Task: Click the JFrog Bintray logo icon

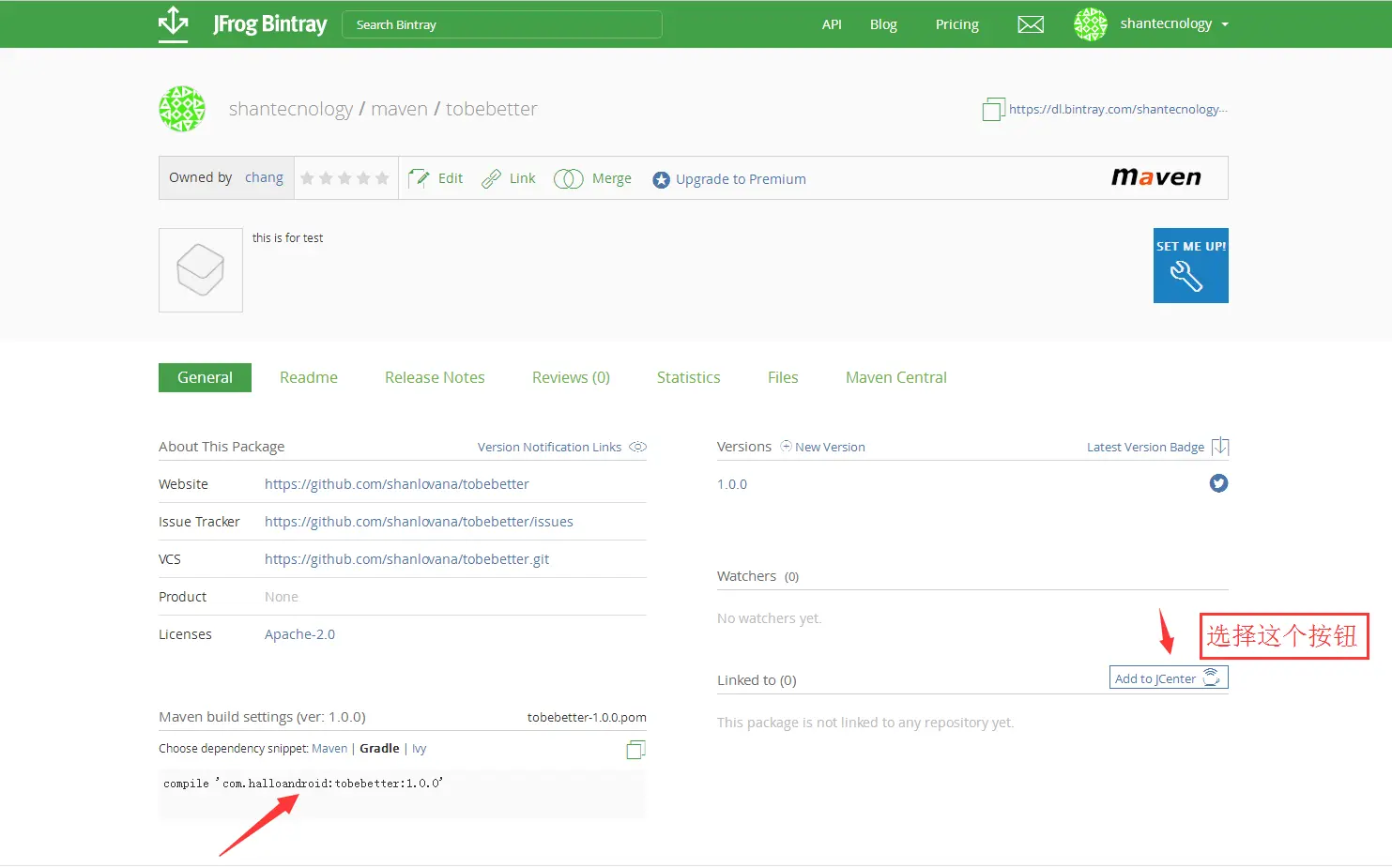Action: tap(174, 23)
